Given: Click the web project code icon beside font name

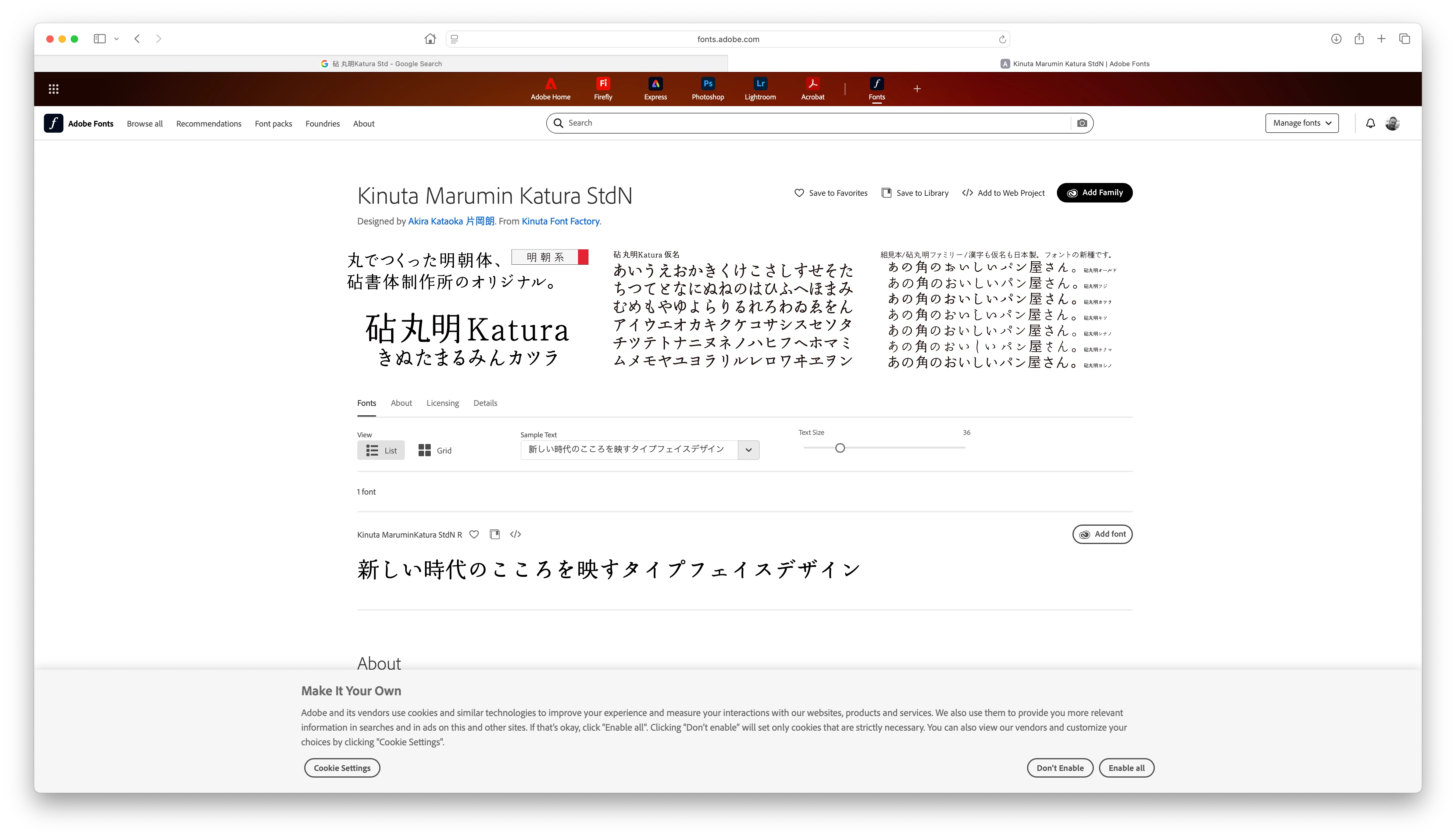Looking at the screenshot, I should 516,534.
